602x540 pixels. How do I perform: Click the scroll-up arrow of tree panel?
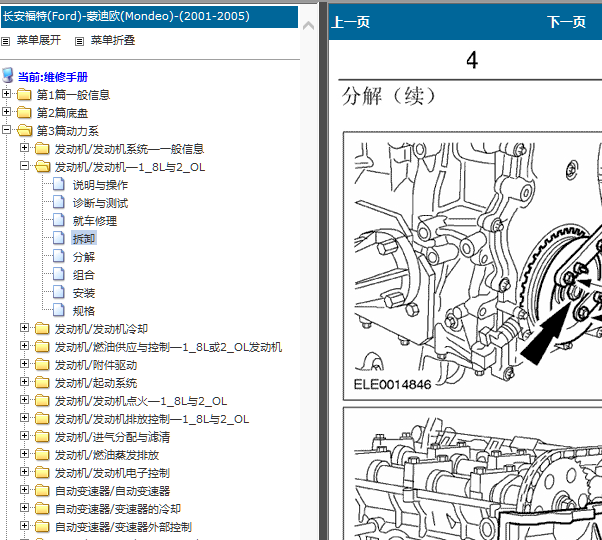pyautogui.click(x=308, y=26)
